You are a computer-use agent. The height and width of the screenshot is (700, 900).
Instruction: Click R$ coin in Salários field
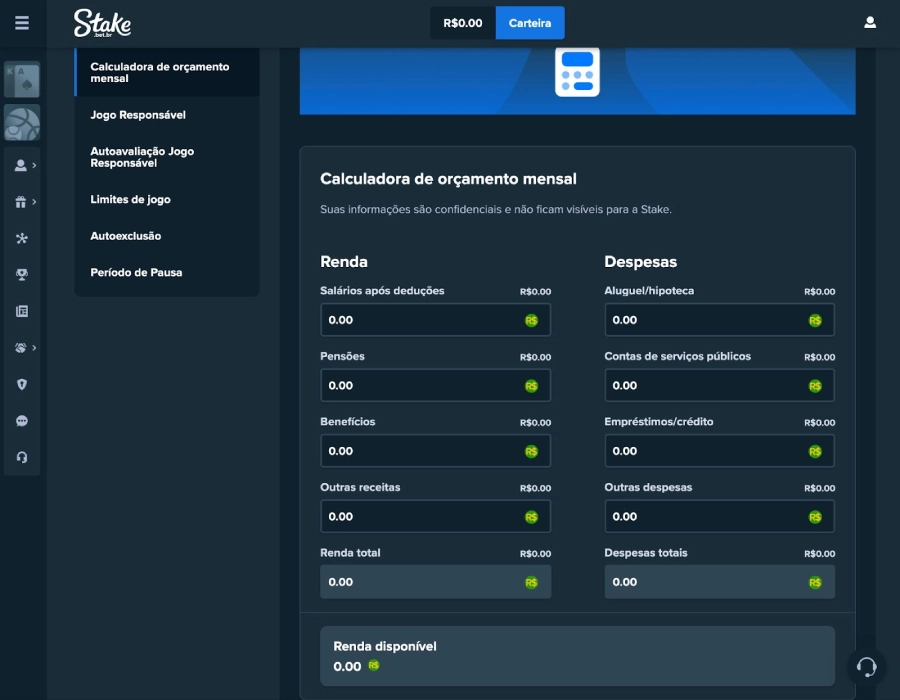[532, 320]
